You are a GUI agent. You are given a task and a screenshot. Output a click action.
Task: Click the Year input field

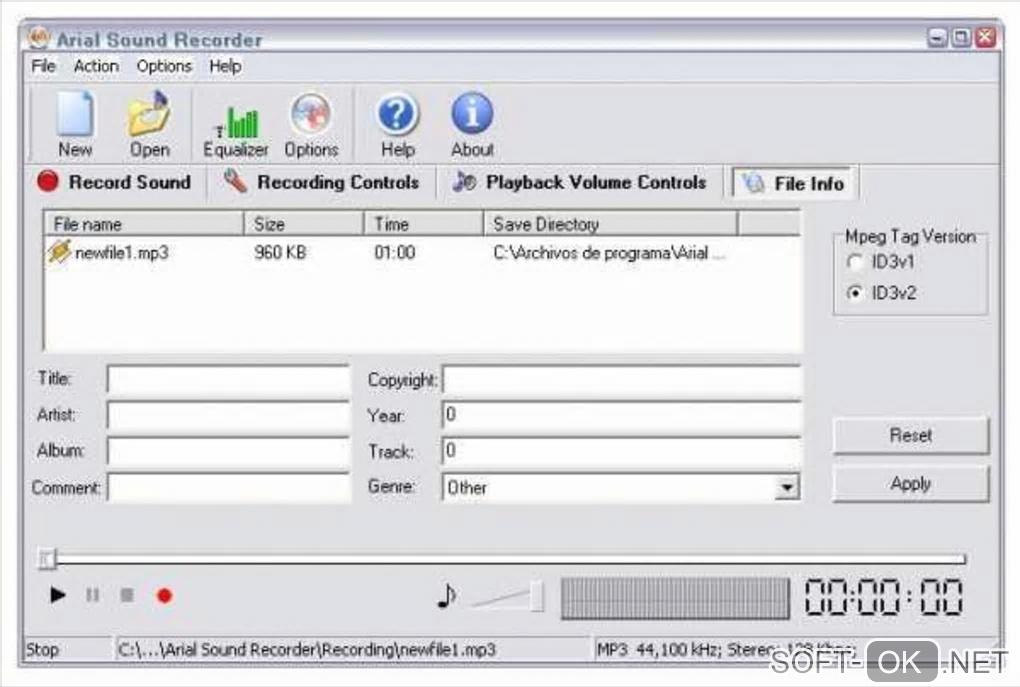(x=621, y=415)
